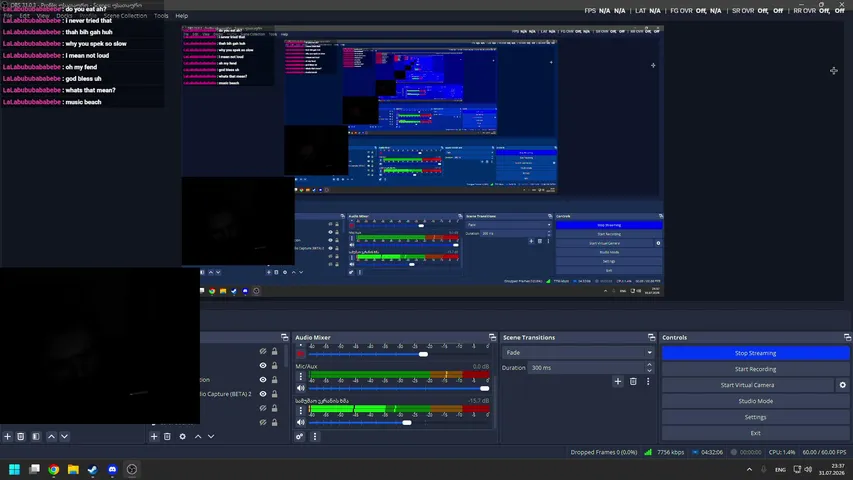Move source down in Sources toolbar
Screen dimensions: 853x480
[211, 436]
